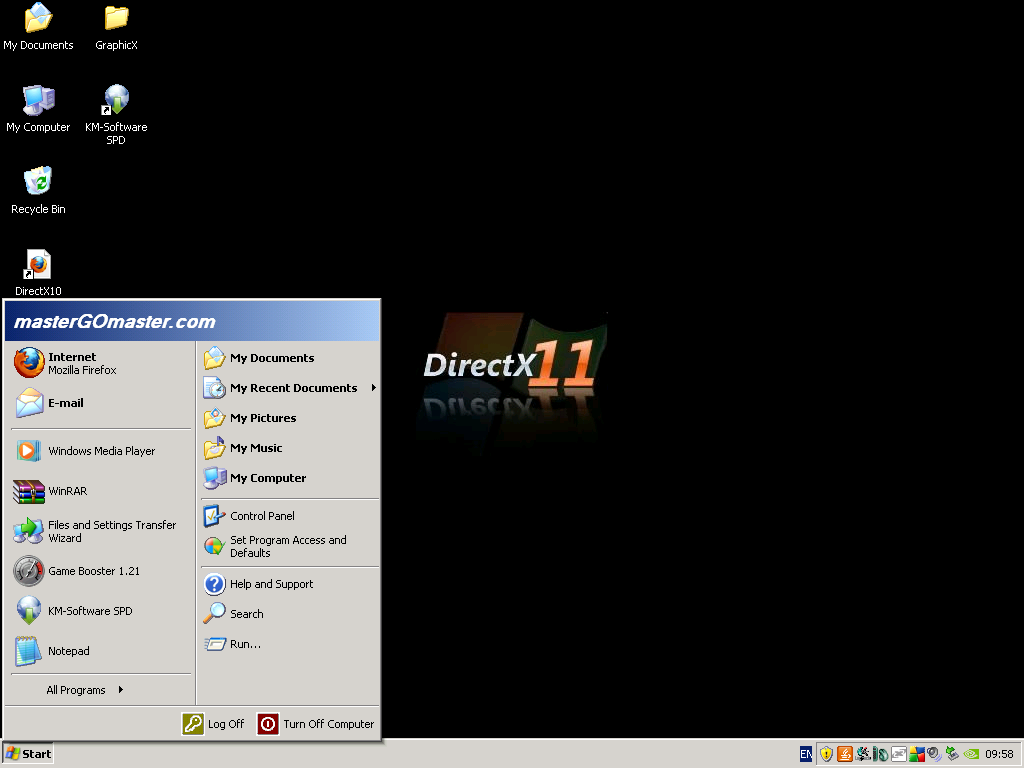Select the Recycle Bin on desktop
The width and height of the screenshot is (1024, 768).
[x=38, y=191]
